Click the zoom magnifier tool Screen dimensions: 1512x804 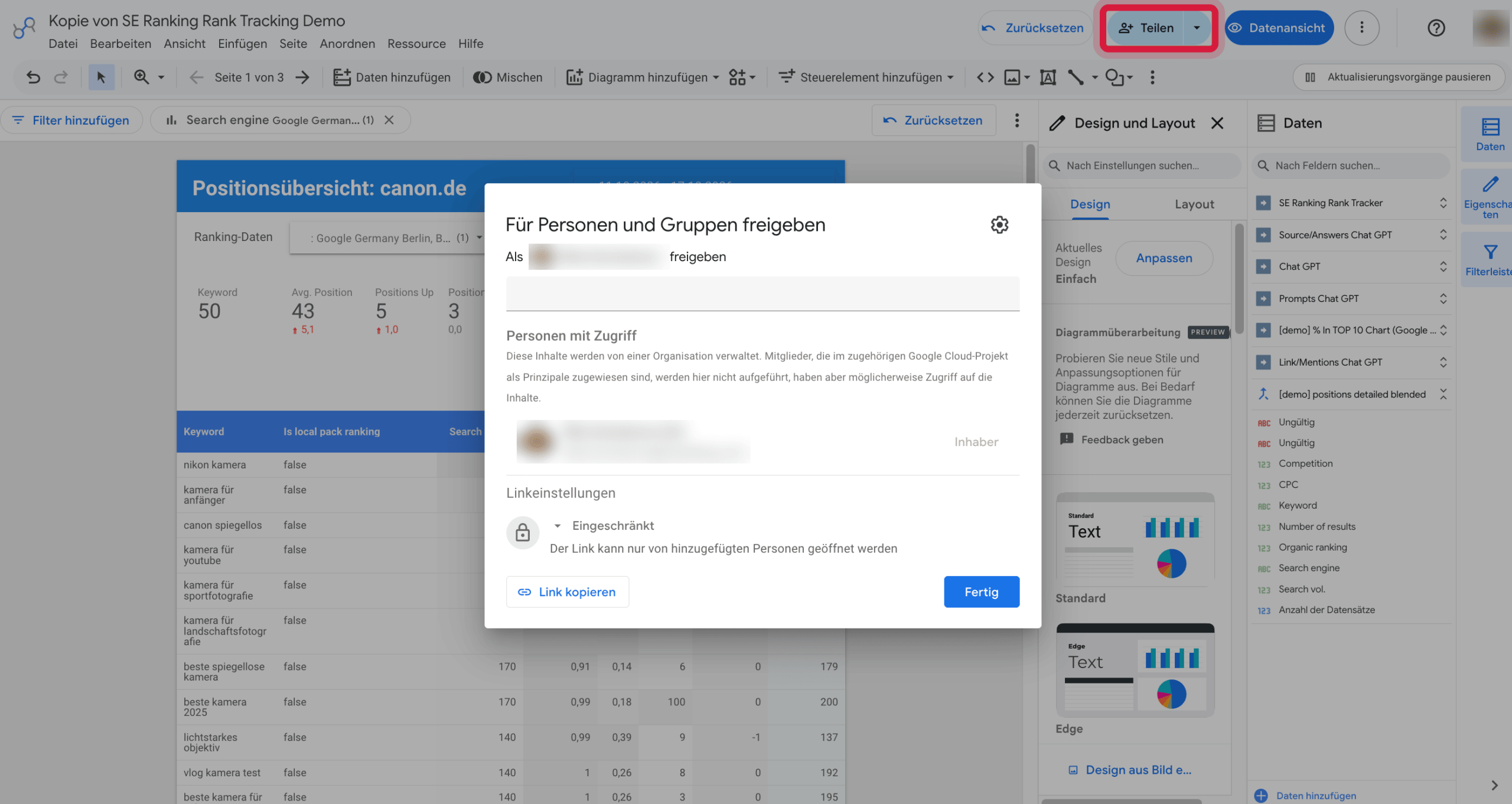(141, 77)
